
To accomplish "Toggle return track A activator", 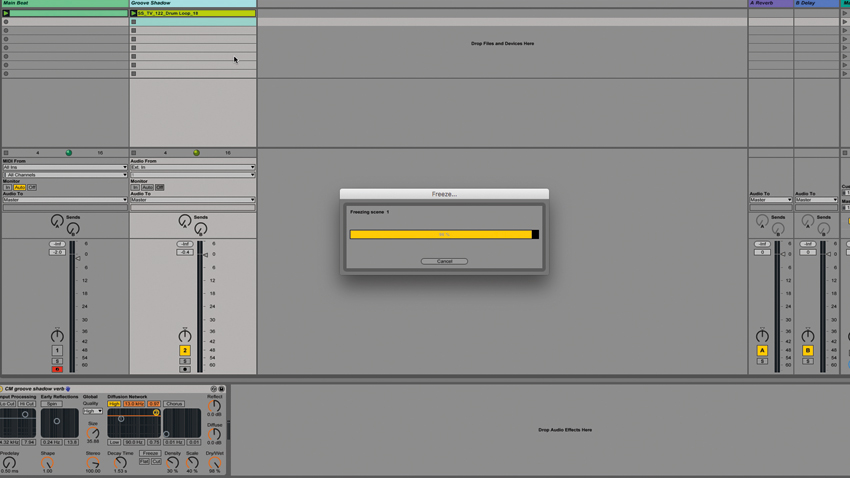I will (762, 351).
